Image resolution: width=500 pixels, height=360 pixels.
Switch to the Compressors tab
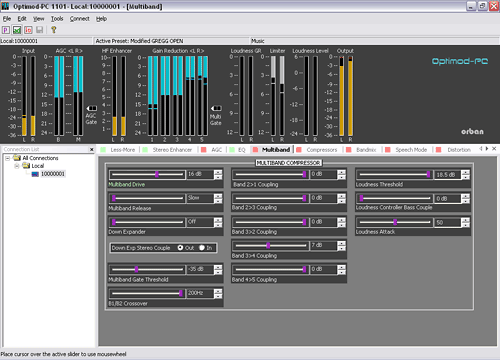pyautogui.click(x=322, y=150)
